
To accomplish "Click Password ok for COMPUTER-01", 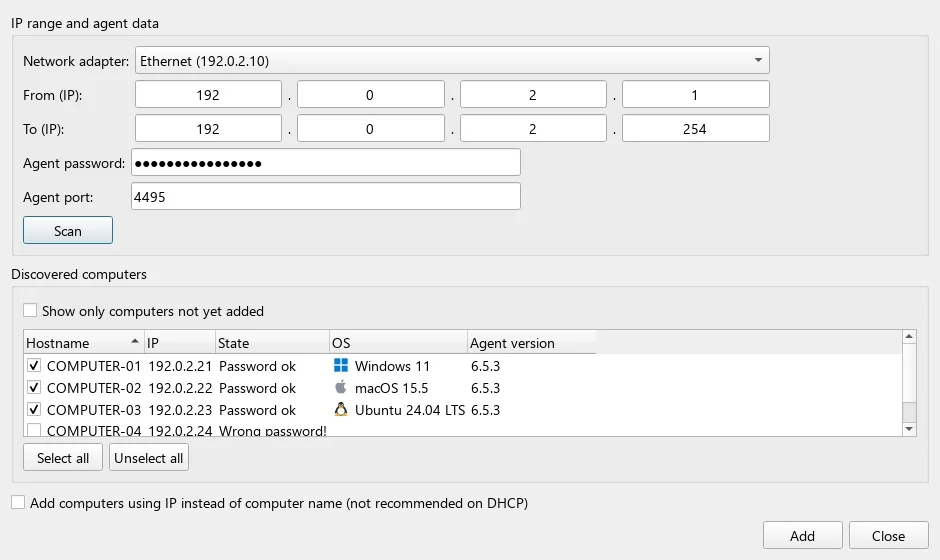I will point(257,366).
